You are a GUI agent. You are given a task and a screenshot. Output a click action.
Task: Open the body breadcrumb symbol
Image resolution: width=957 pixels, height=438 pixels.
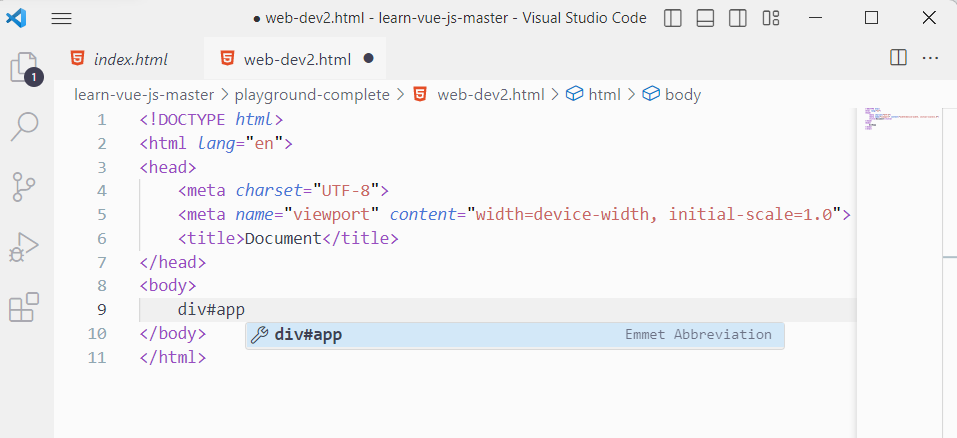tap(683, 95)
